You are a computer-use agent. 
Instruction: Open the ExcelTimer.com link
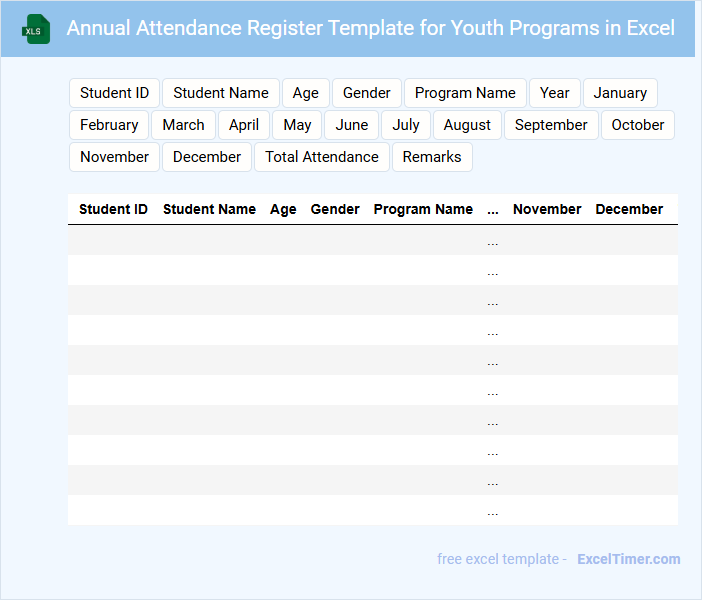pyautogui.click(x=629, y=559)
